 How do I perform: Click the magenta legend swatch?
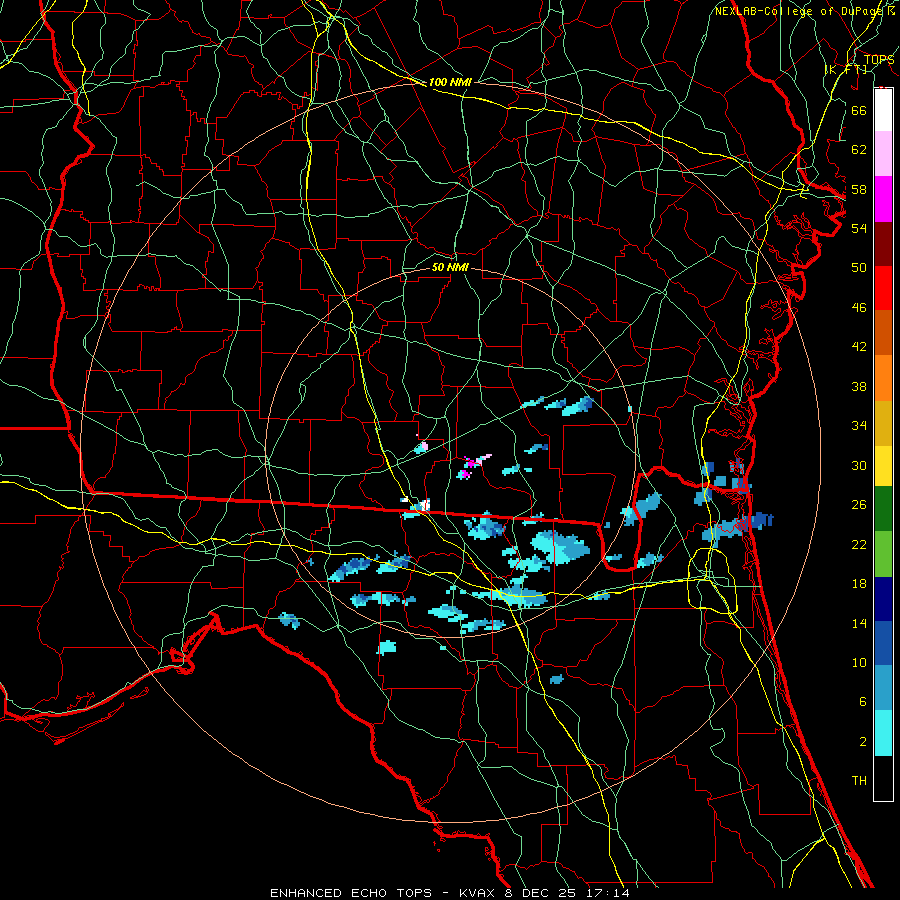[x=883, y=199]
